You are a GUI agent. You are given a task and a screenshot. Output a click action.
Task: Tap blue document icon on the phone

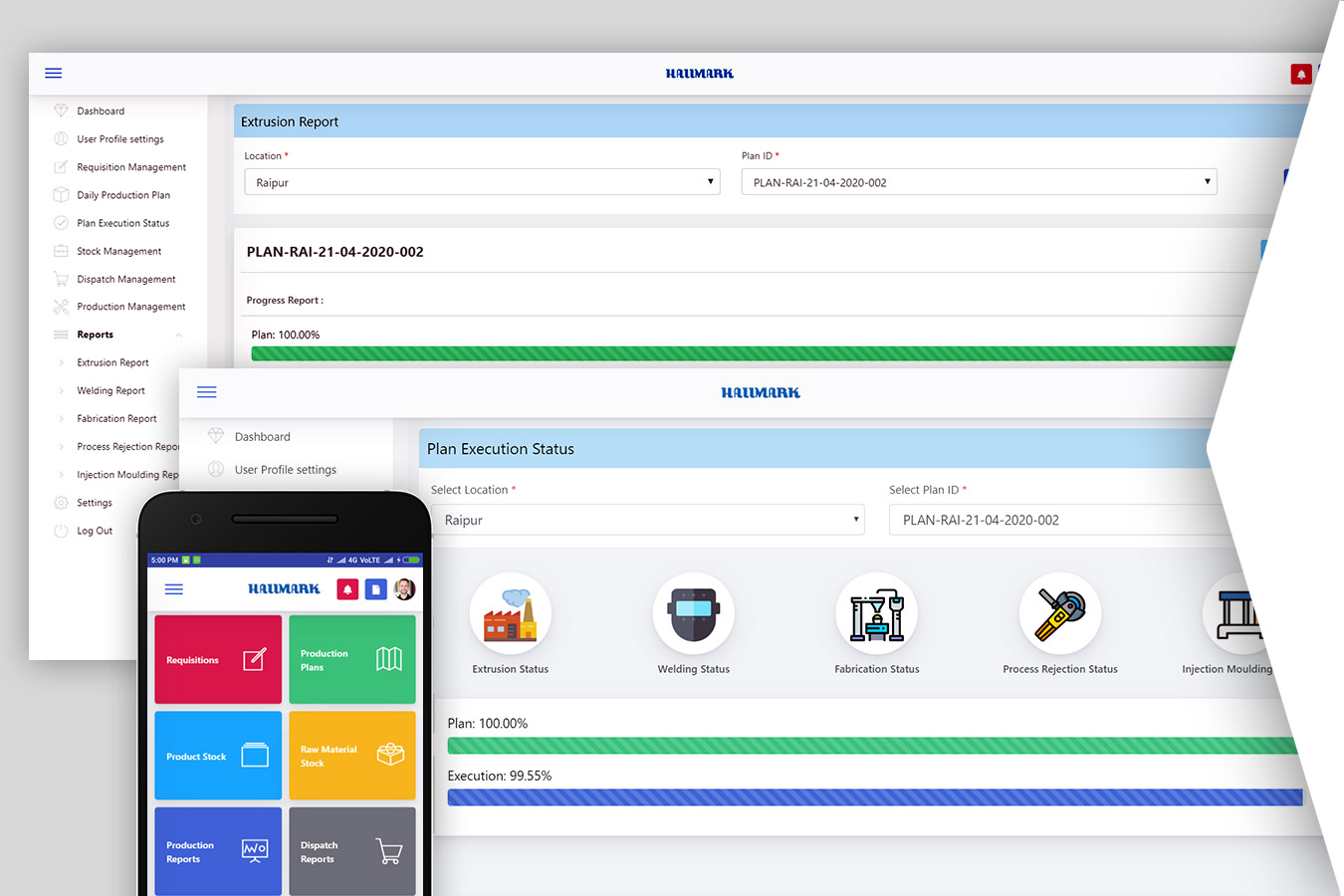375,589
